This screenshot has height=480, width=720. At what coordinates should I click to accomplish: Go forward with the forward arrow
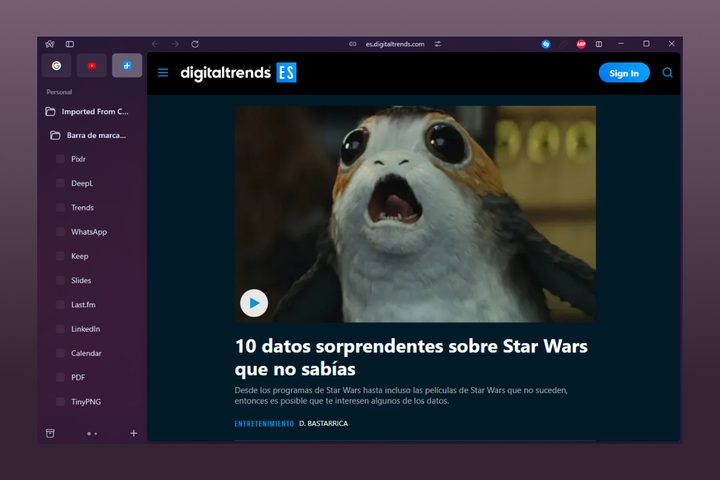tap(175, 44)
